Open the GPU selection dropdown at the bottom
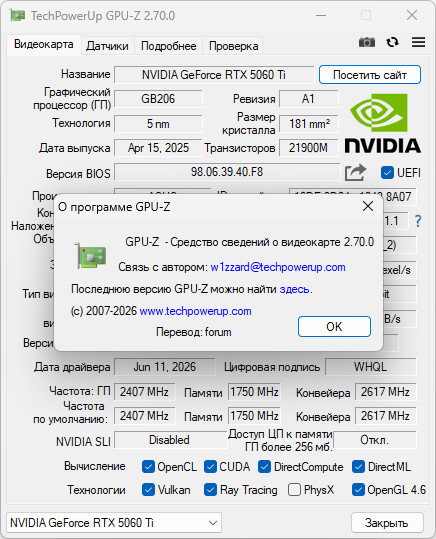The width and height of the screenshot is (436, 539). 114,523
